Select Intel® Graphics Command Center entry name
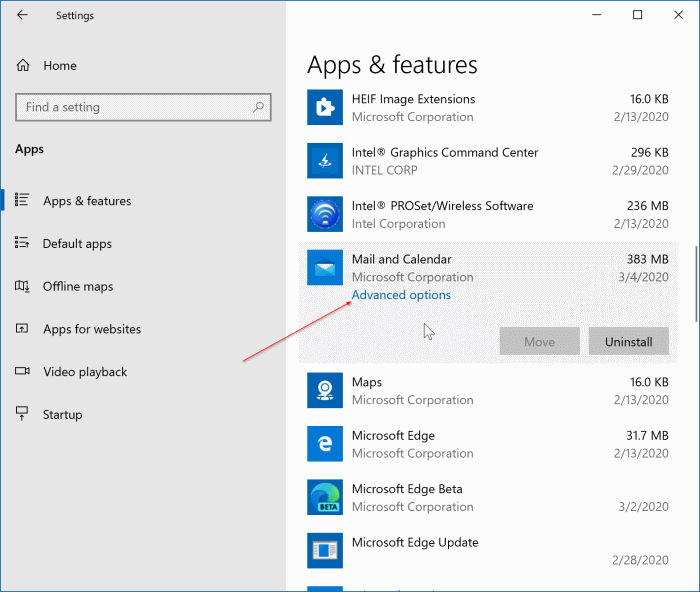 coord(445,153)
